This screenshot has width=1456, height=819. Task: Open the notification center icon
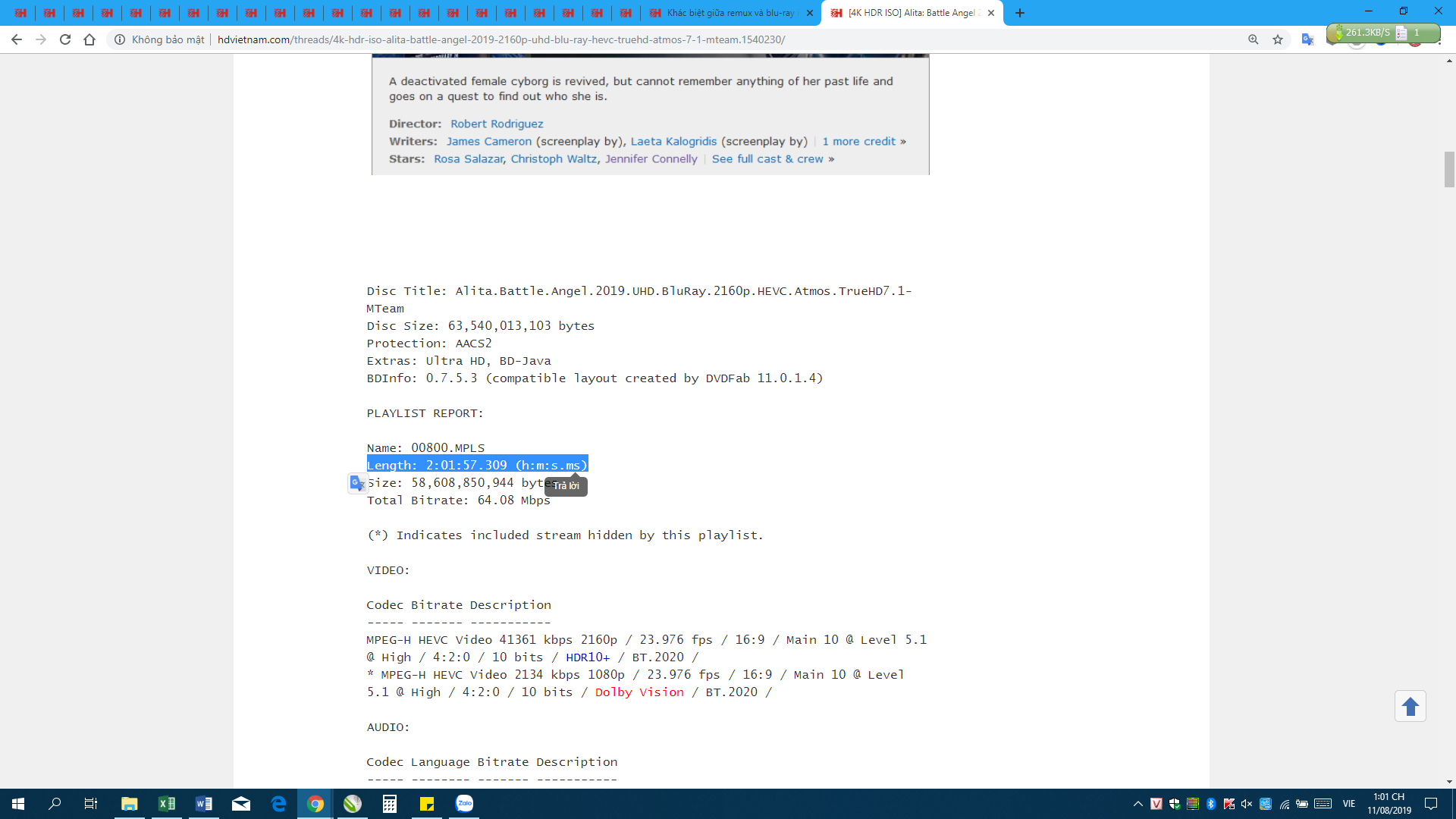coord(1431,804)
